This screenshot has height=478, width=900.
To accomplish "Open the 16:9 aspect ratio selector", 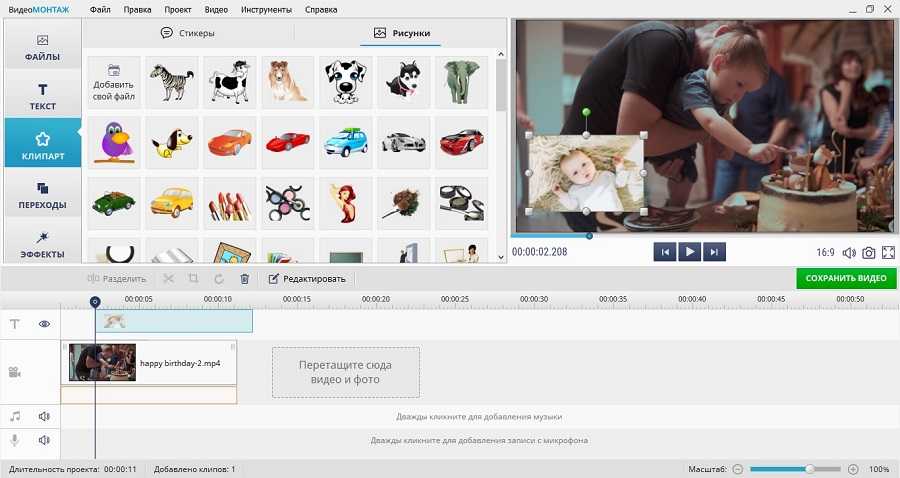I will pyautogui.click(x=825, y=252).
